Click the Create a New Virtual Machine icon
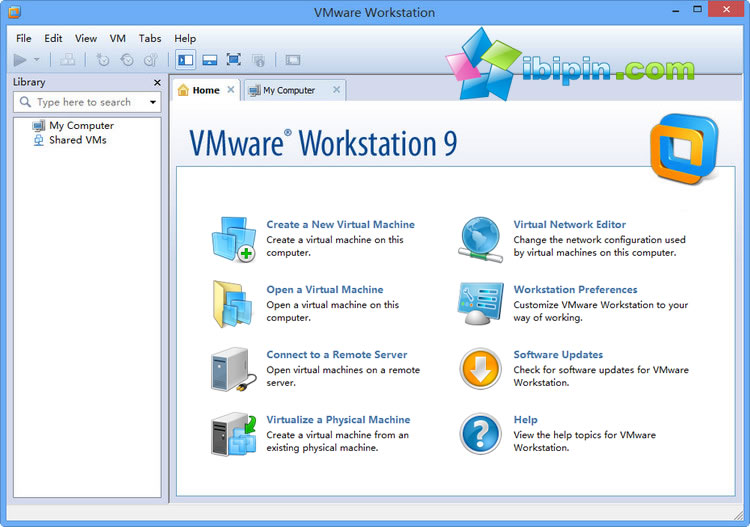750x527 pixels. [x=233, y=239]
